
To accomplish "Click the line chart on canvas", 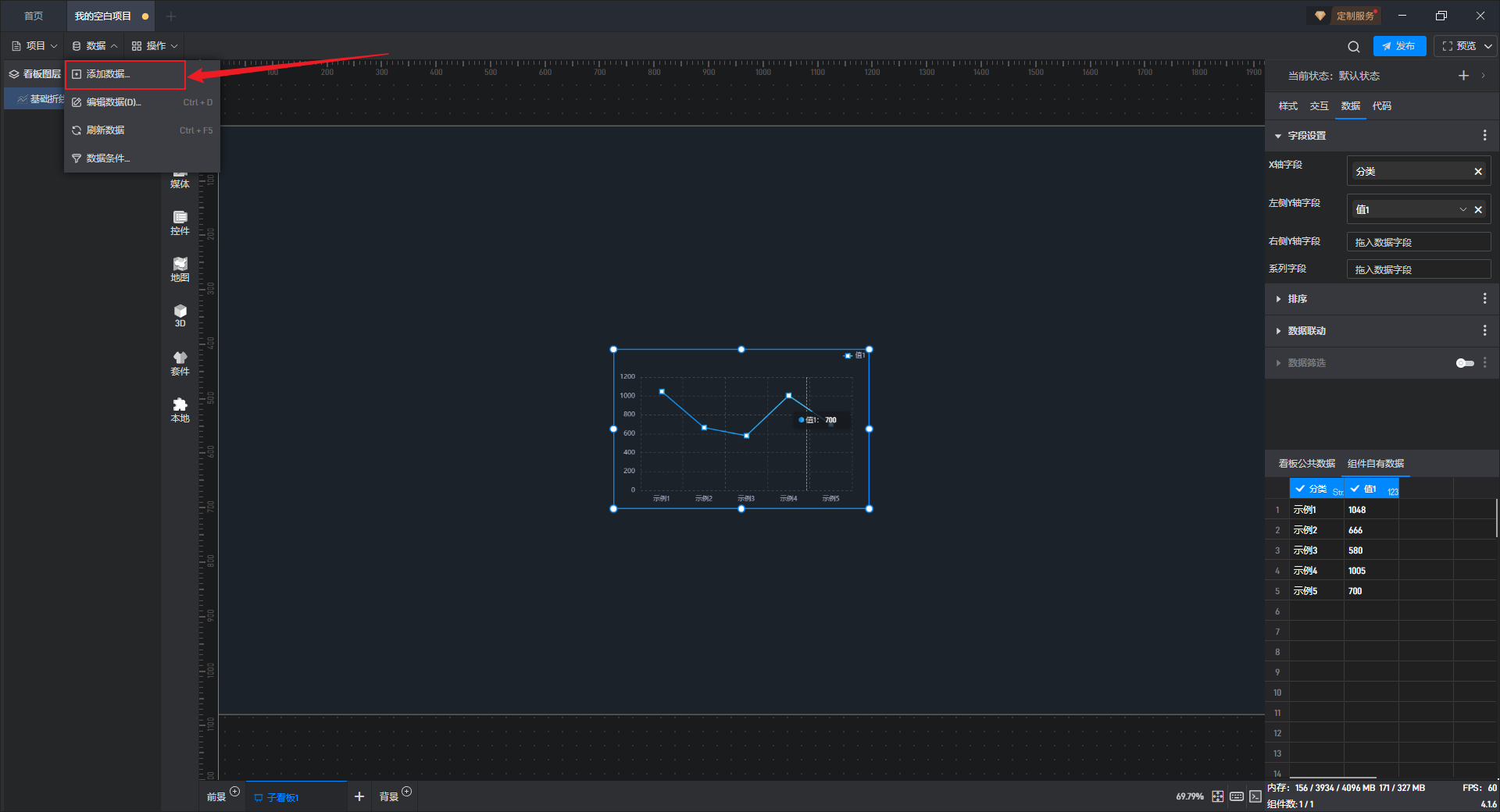I will pyautogui.click(x=741, y=429).
